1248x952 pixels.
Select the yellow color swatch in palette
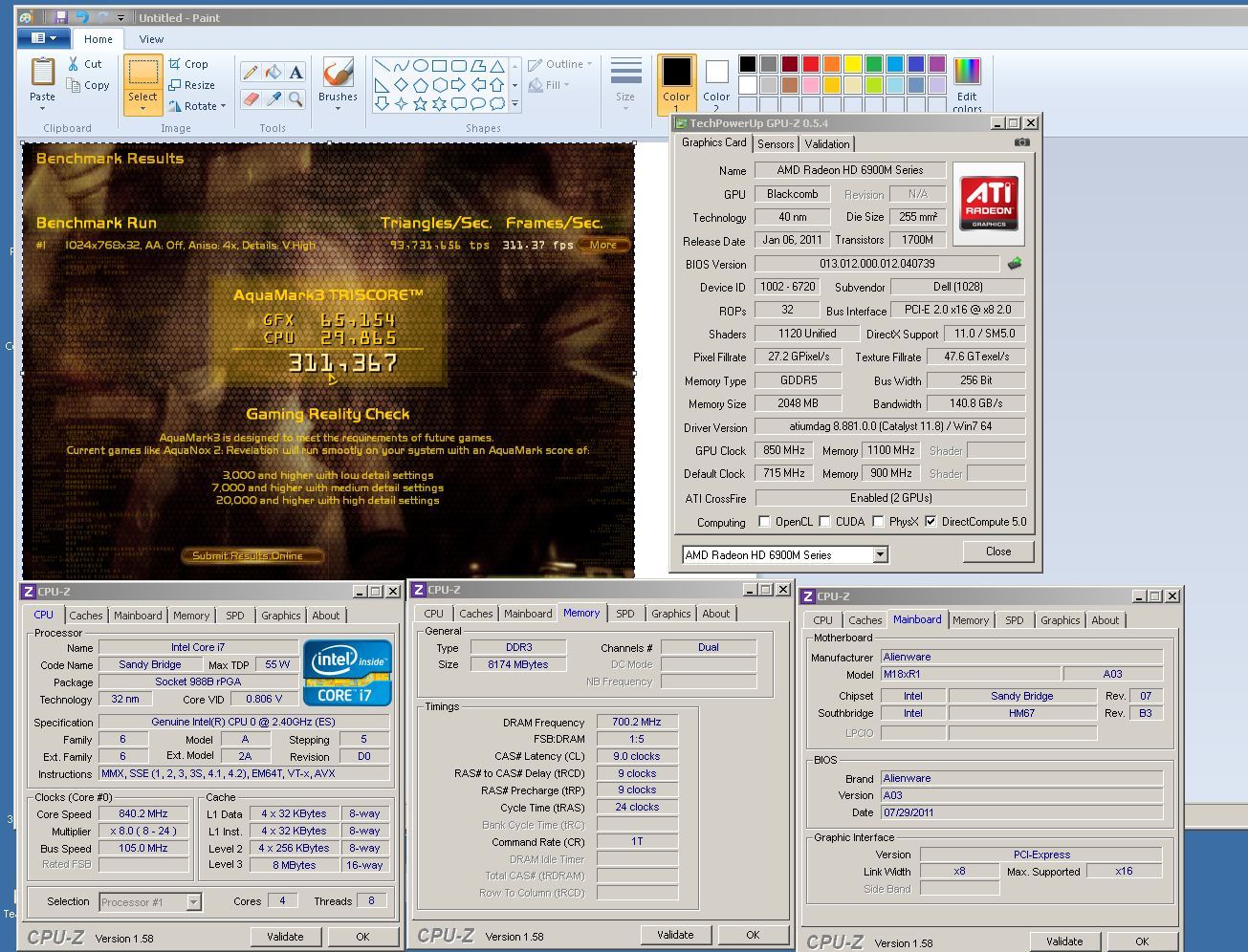852,64
